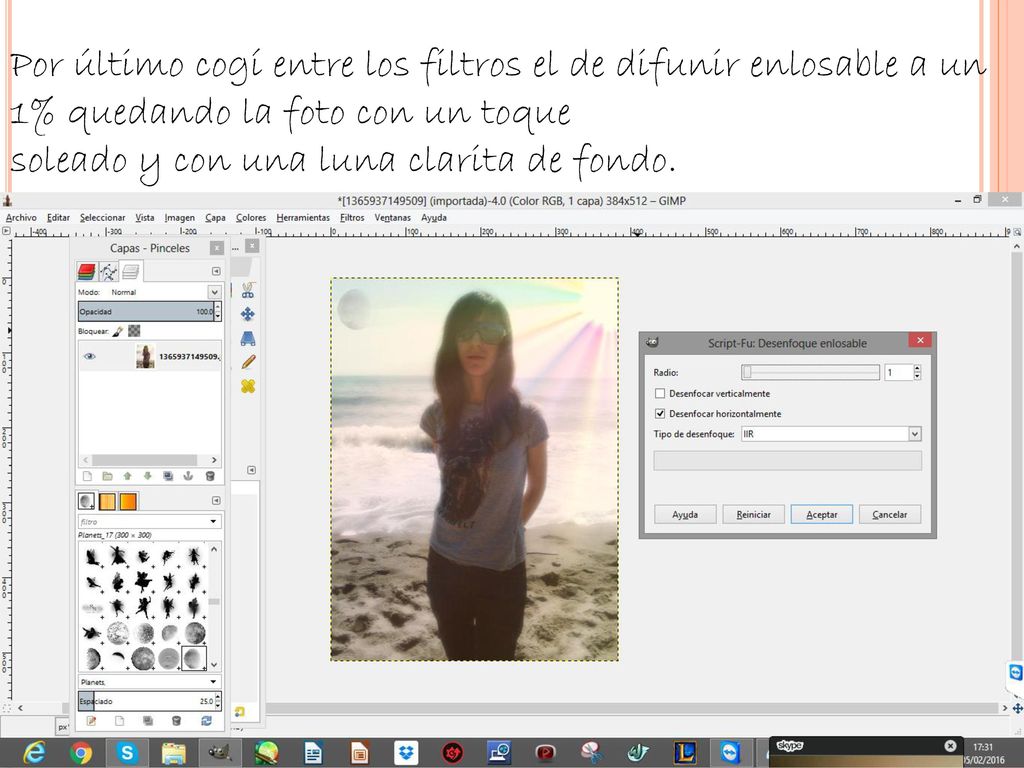Switch to the Gradients tab

click(128, 501)
